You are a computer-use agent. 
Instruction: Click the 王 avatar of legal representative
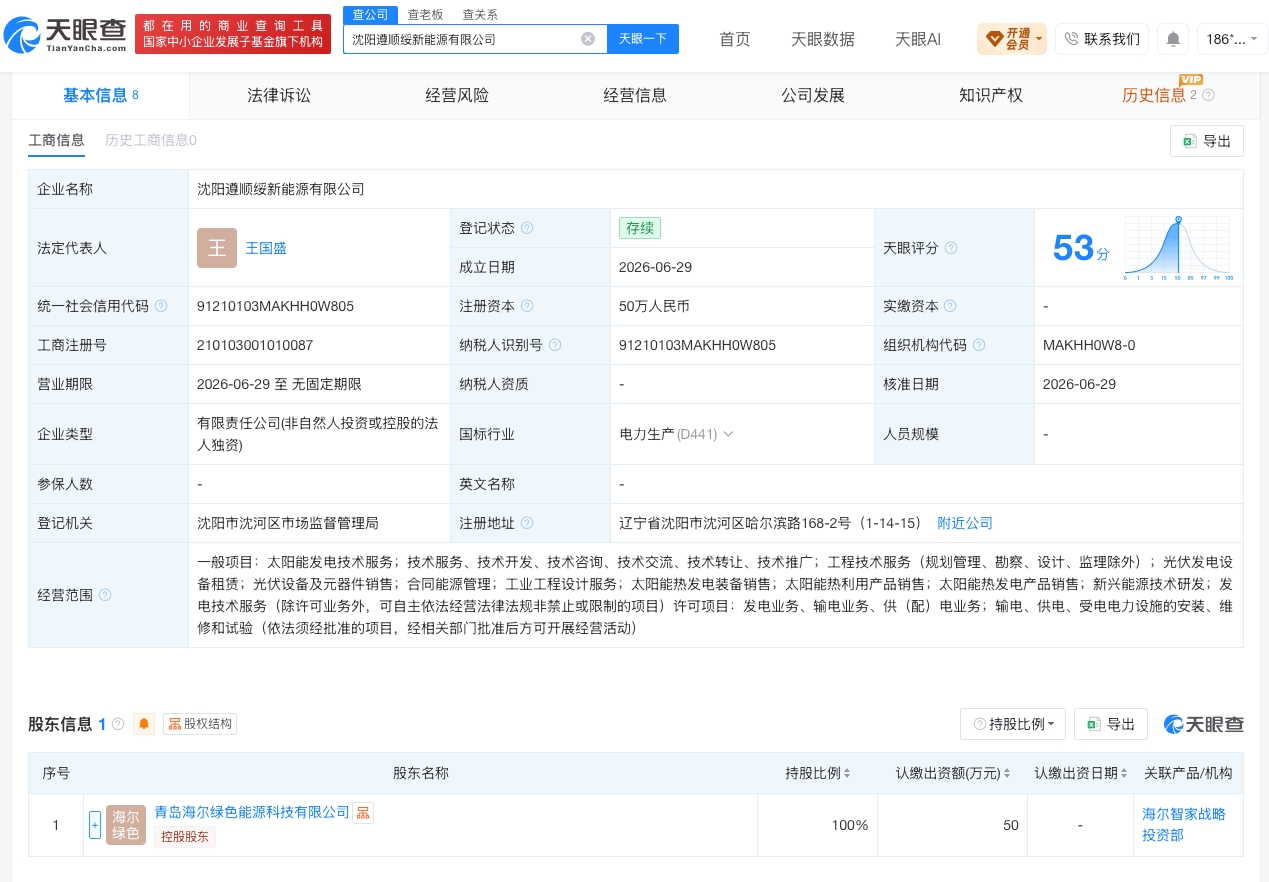click(x=217, y=248)
